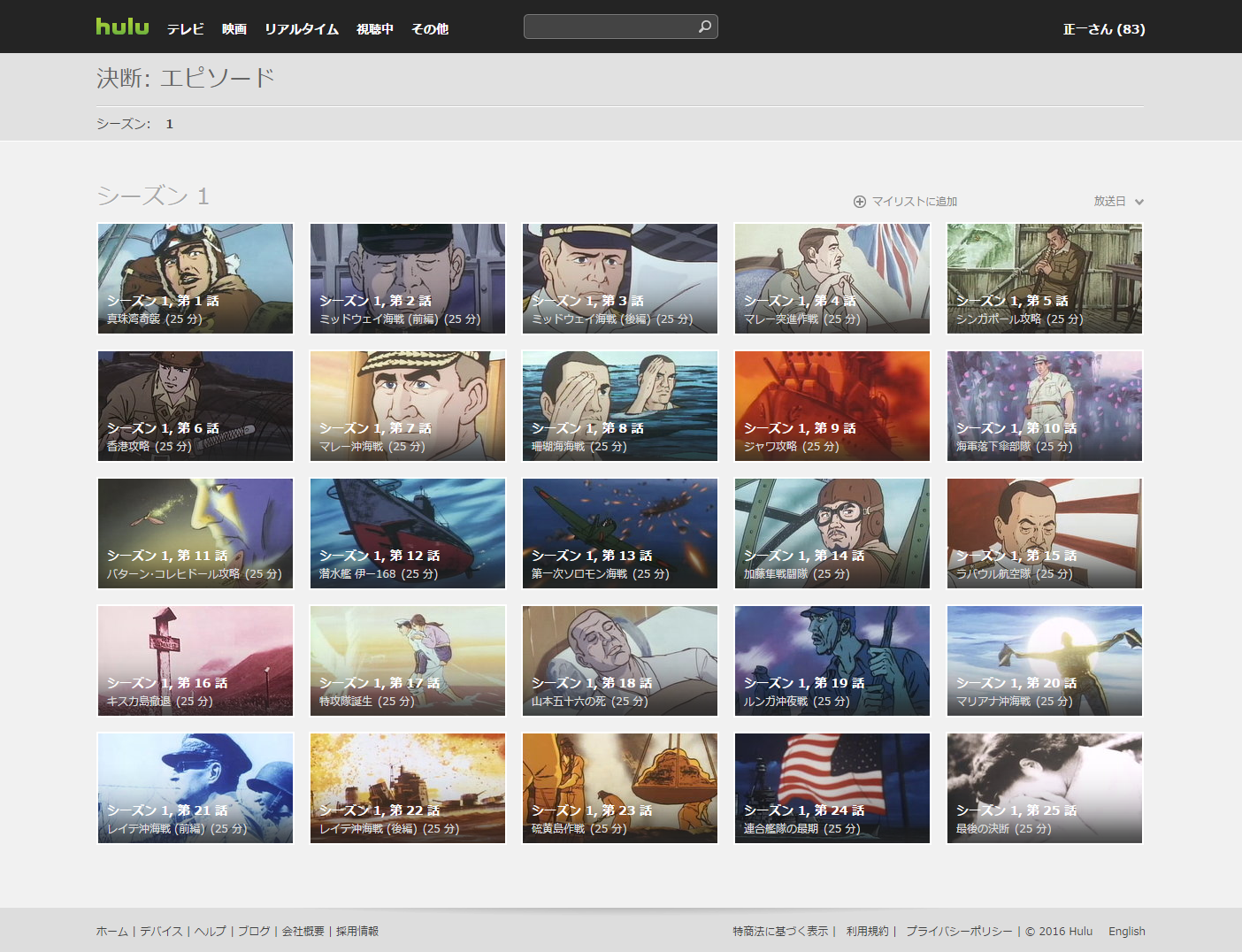This screenshot has height=952, width=1242.
Task: Open the テレビ menu
Action: [186, 29]
